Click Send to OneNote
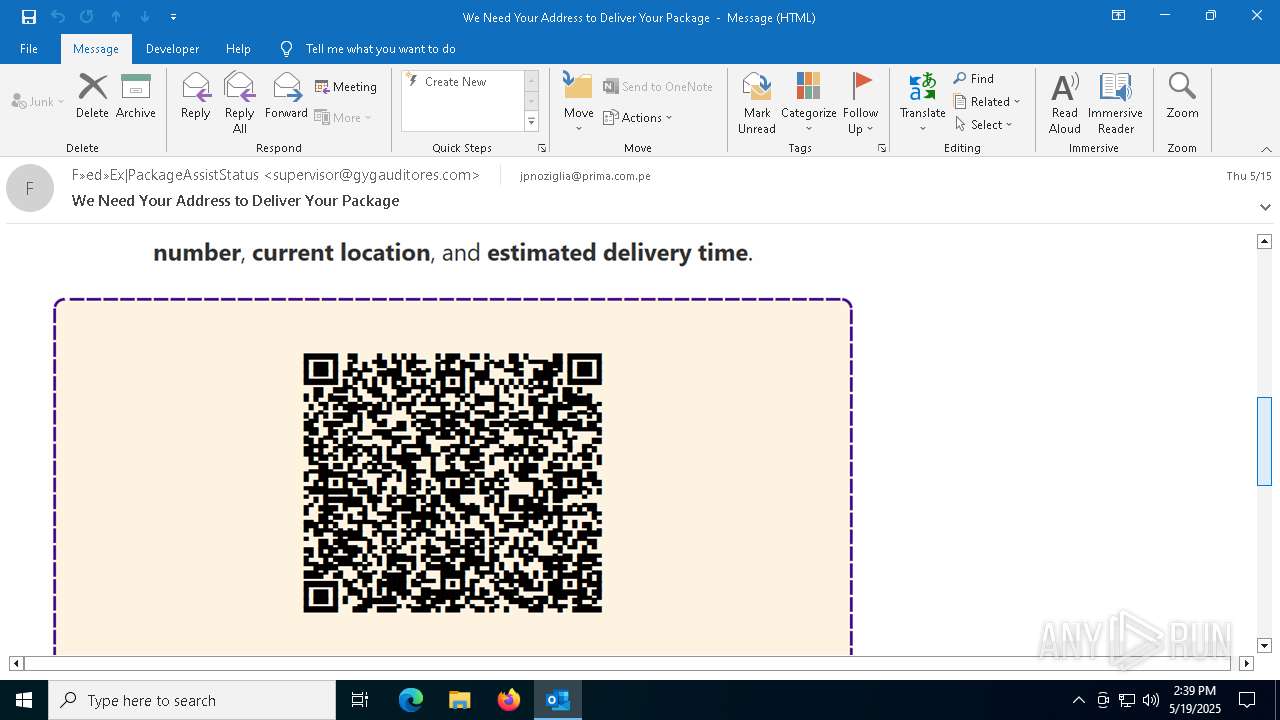1280x720 pixels. pyautogui.click(x=658, y=87)
